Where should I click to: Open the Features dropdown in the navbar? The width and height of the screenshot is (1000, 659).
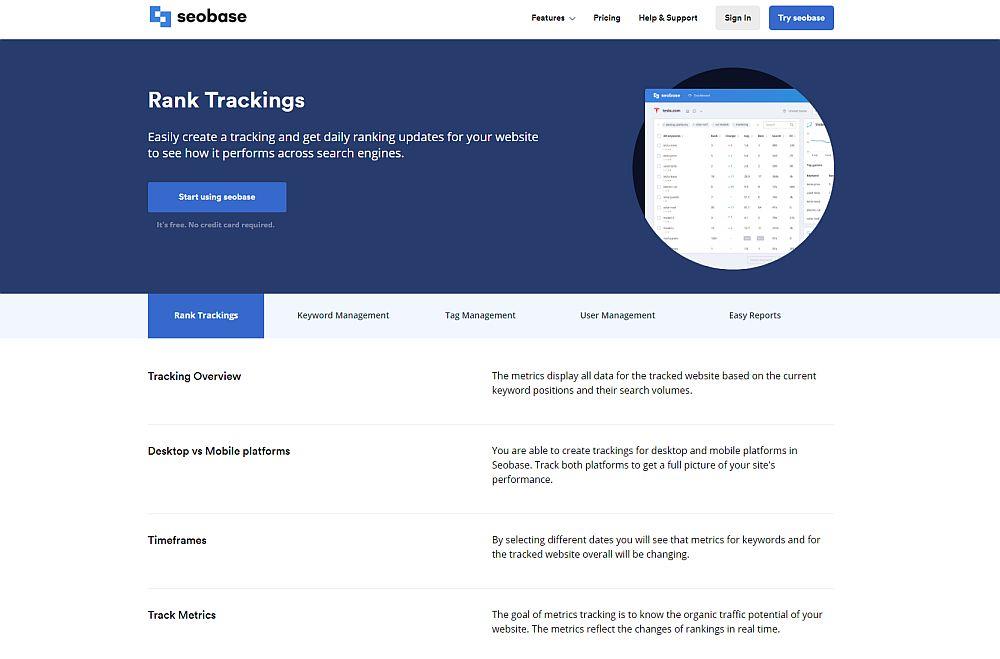tap(552, 17)
